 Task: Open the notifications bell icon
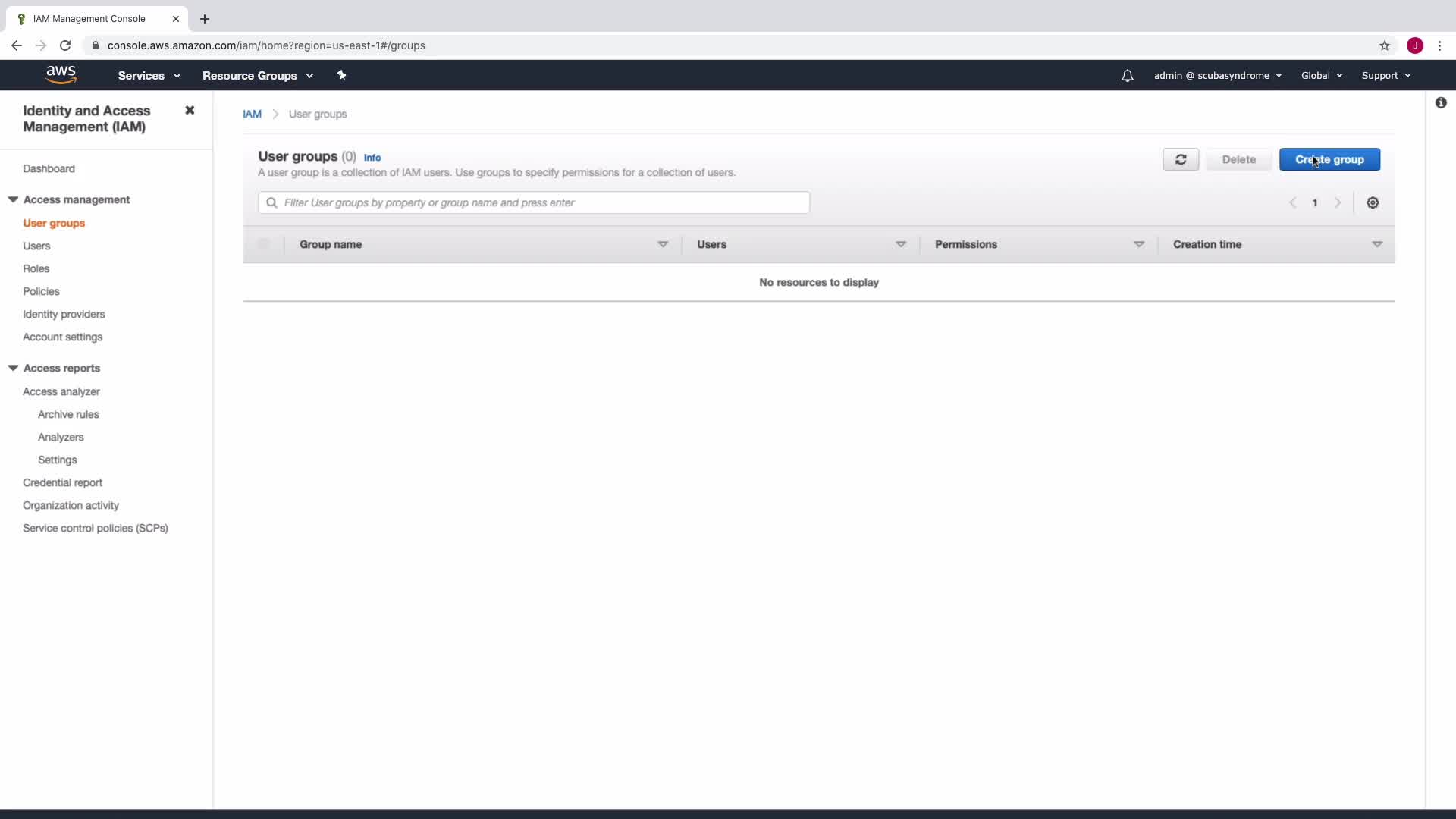pos(1128,75)
